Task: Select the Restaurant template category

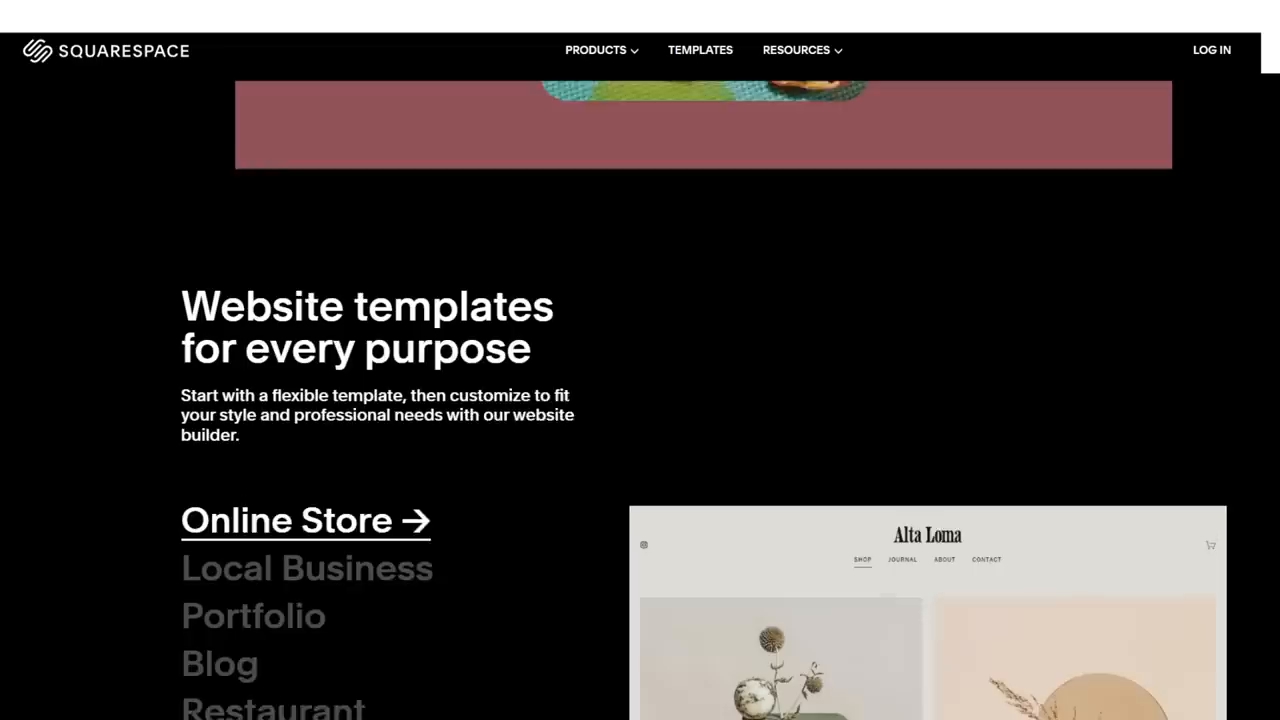Action: (273, 708)
